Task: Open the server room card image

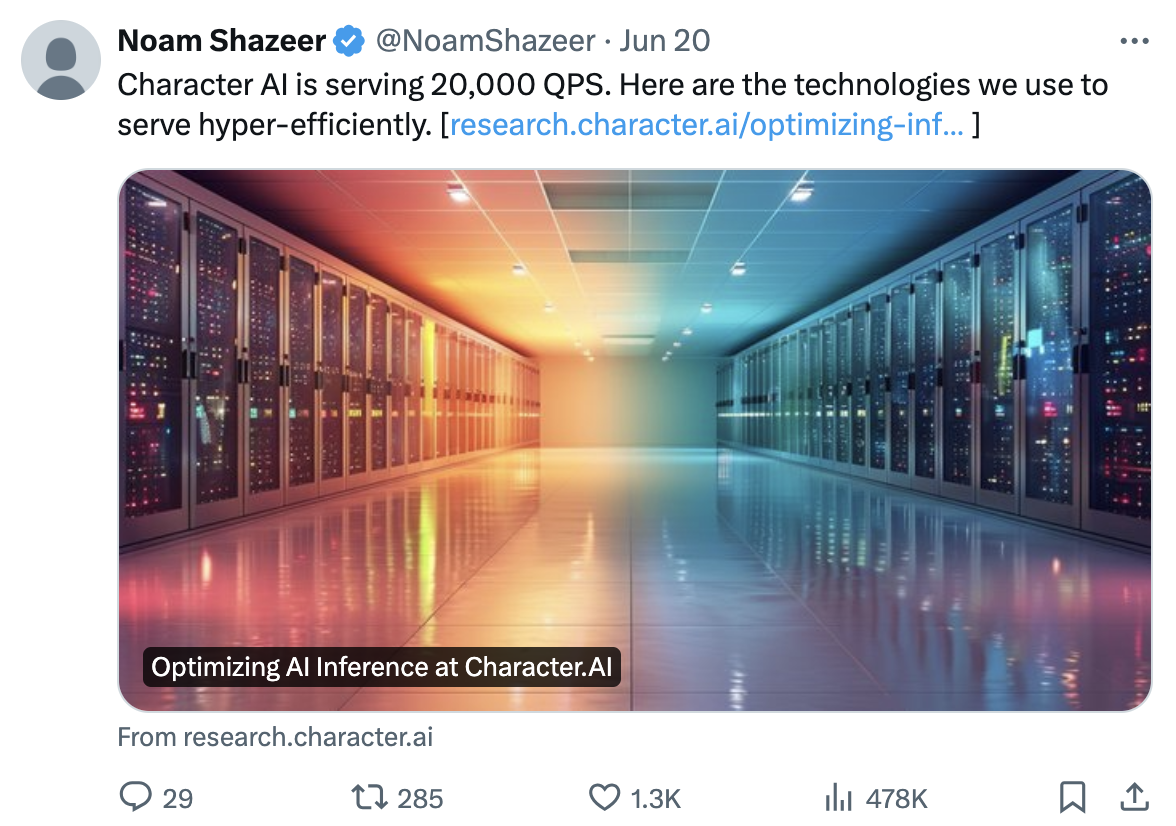Action: click(634, 440)
